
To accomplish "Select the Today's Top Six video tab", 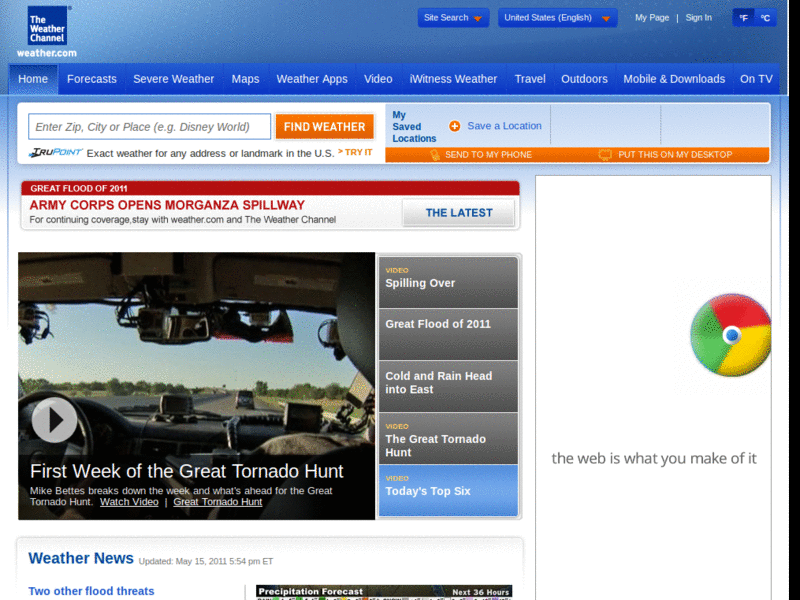I will coord(448,490).
